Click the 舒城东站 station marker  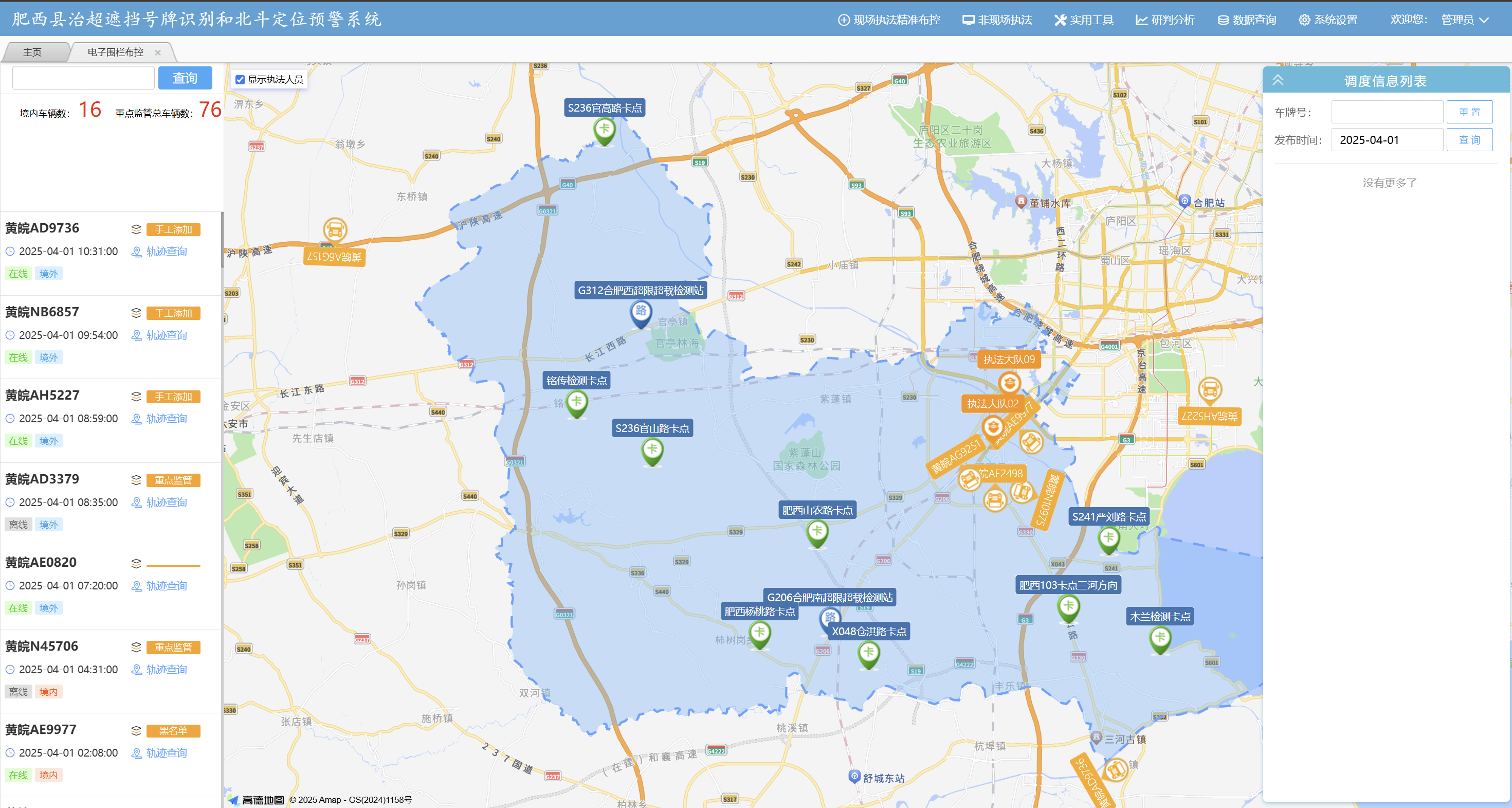click(x=854, y=776)
